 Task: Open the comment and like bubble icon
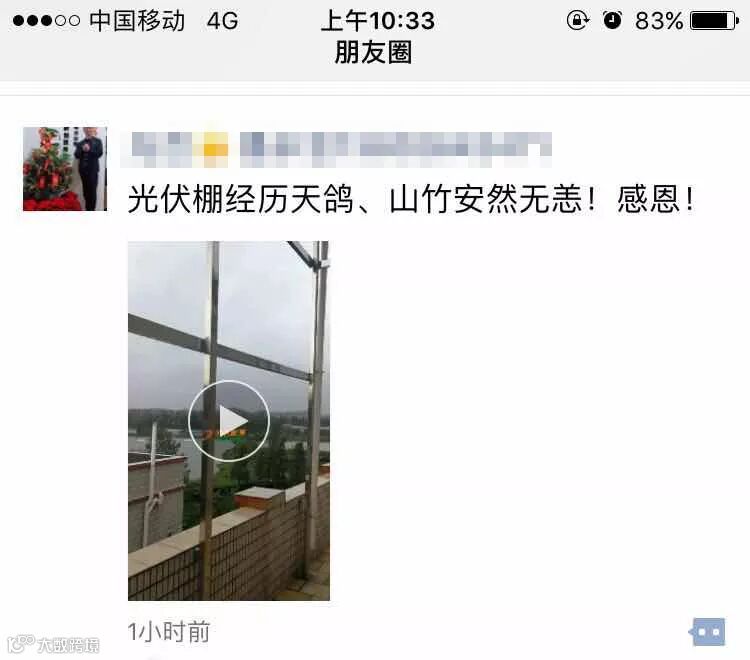click(x=707, y=631)
